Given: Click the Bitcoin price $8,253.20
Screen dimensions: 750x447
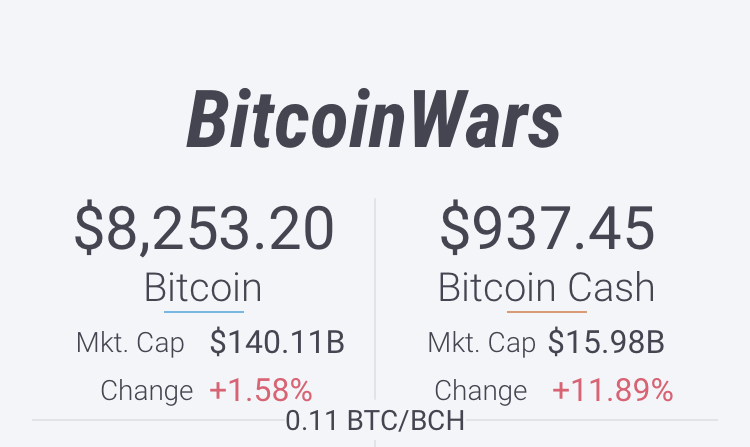Looking at the screenshot, I should tap(204, 228).
